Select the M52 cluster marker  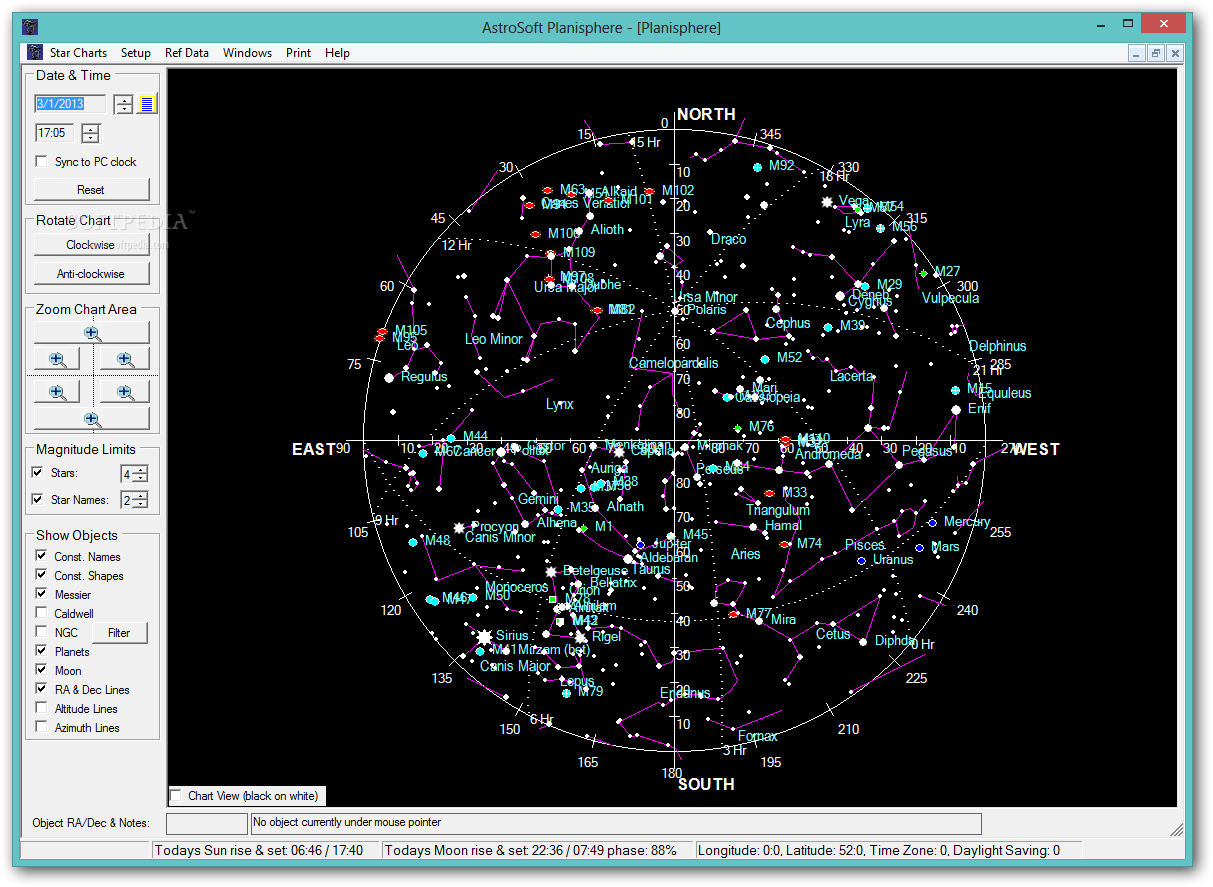[765, 358]
